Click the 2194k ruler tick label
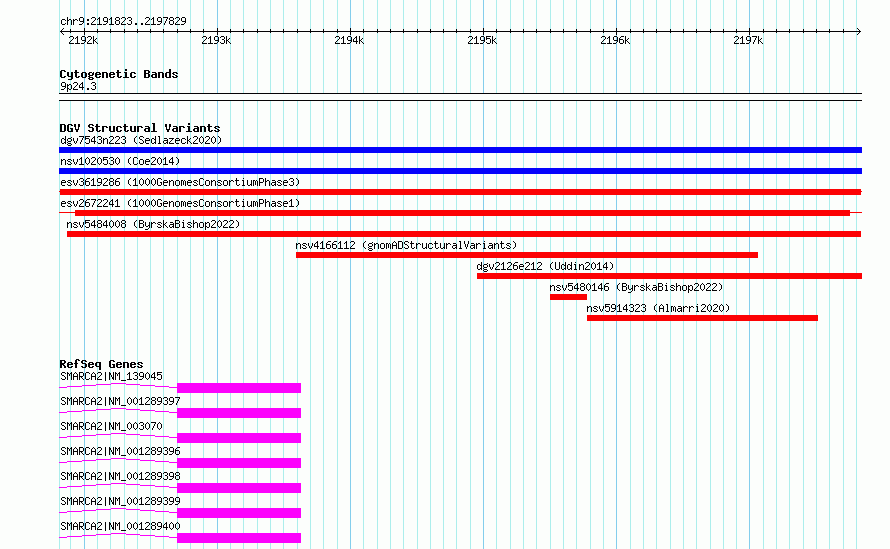 click(x=349, y=40)
